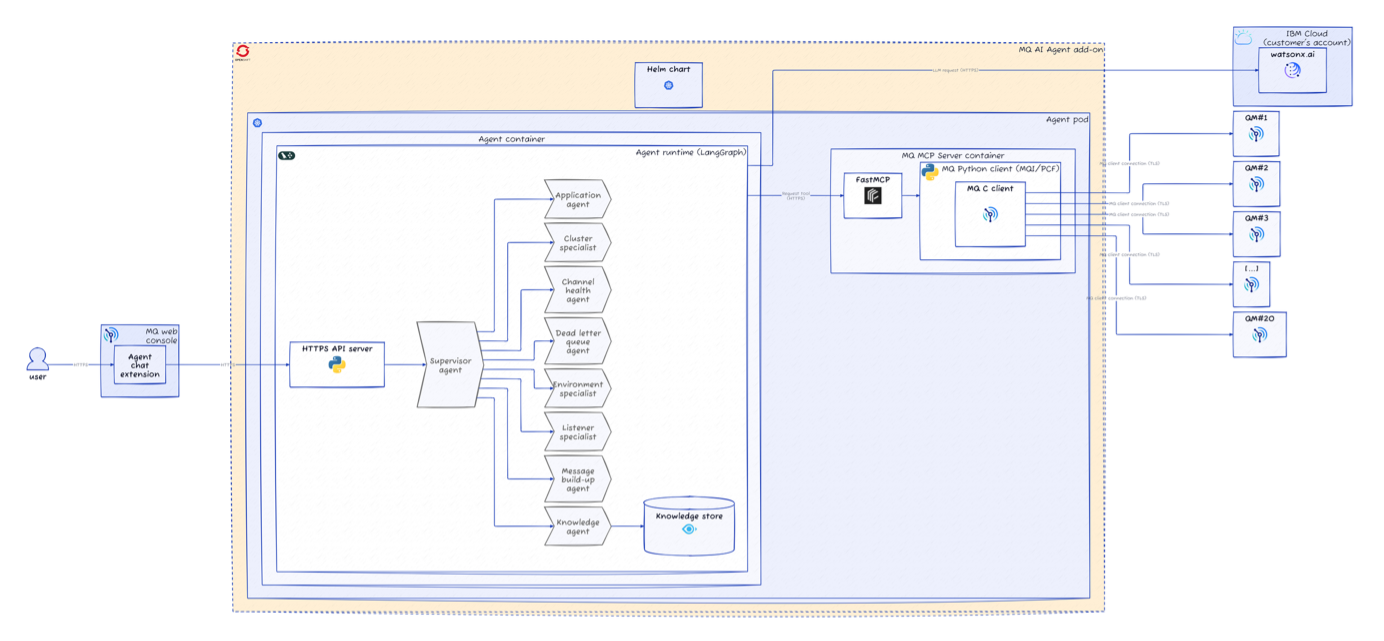Select the Supervisor agent shape
1384x641 pixels.
click(x=450, y=364)
